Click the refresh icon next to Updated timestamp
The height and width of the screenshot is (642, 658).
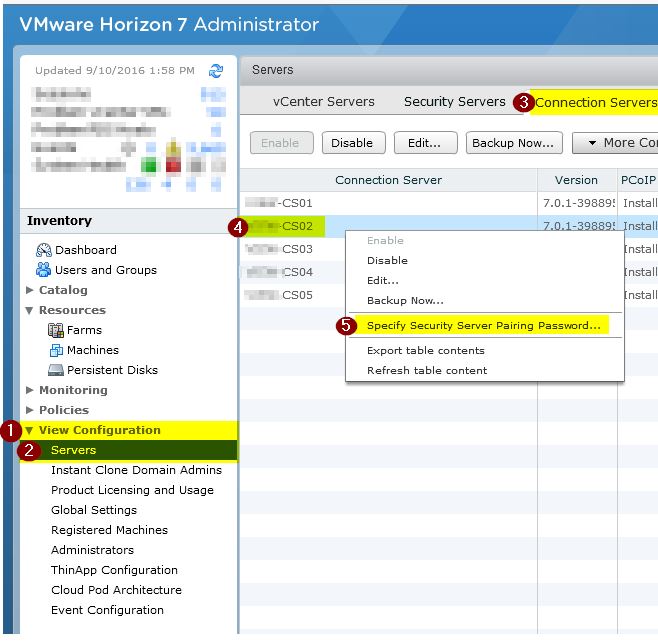216,70
